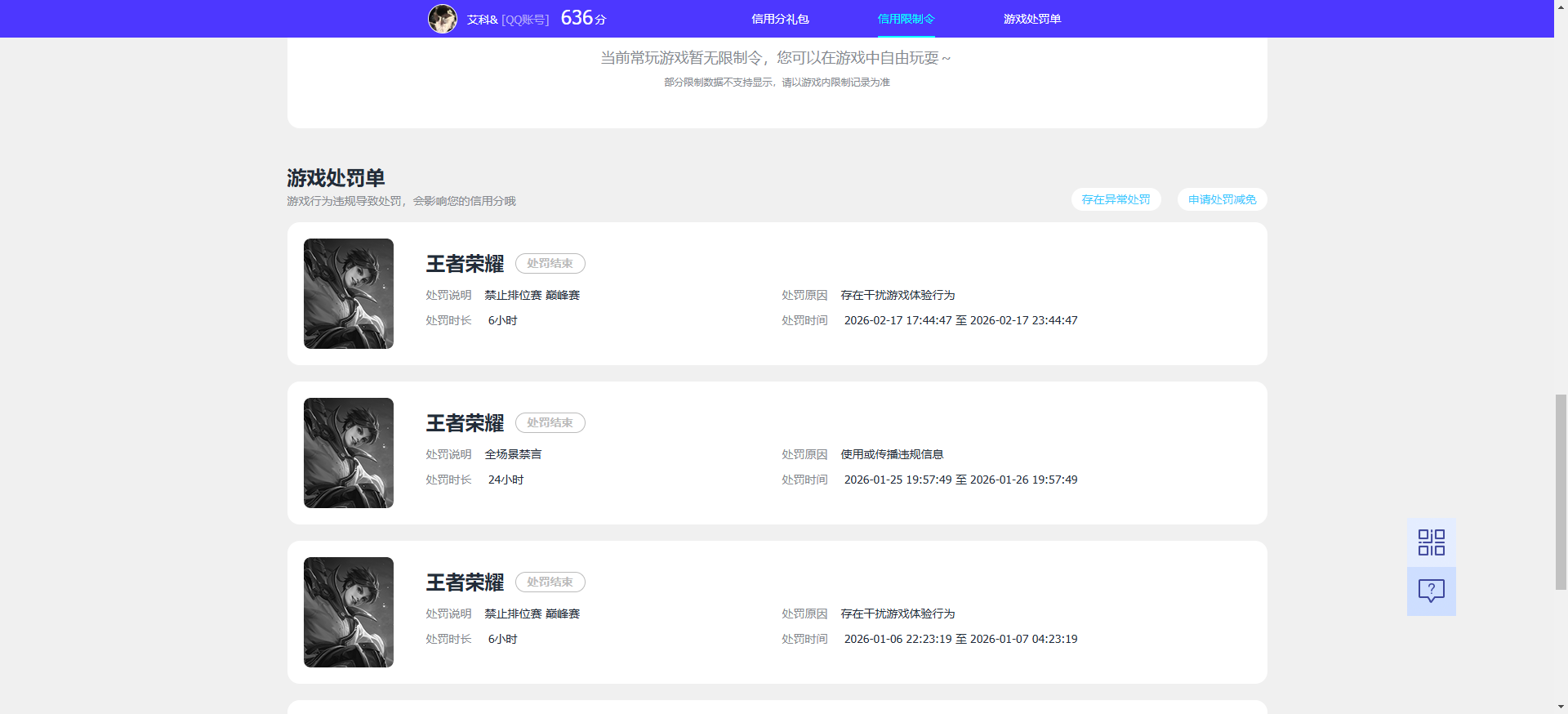This screenshot has height=714, width=1568.
Task: Open the QR code floating icon
Action: tap(1431, 542)
